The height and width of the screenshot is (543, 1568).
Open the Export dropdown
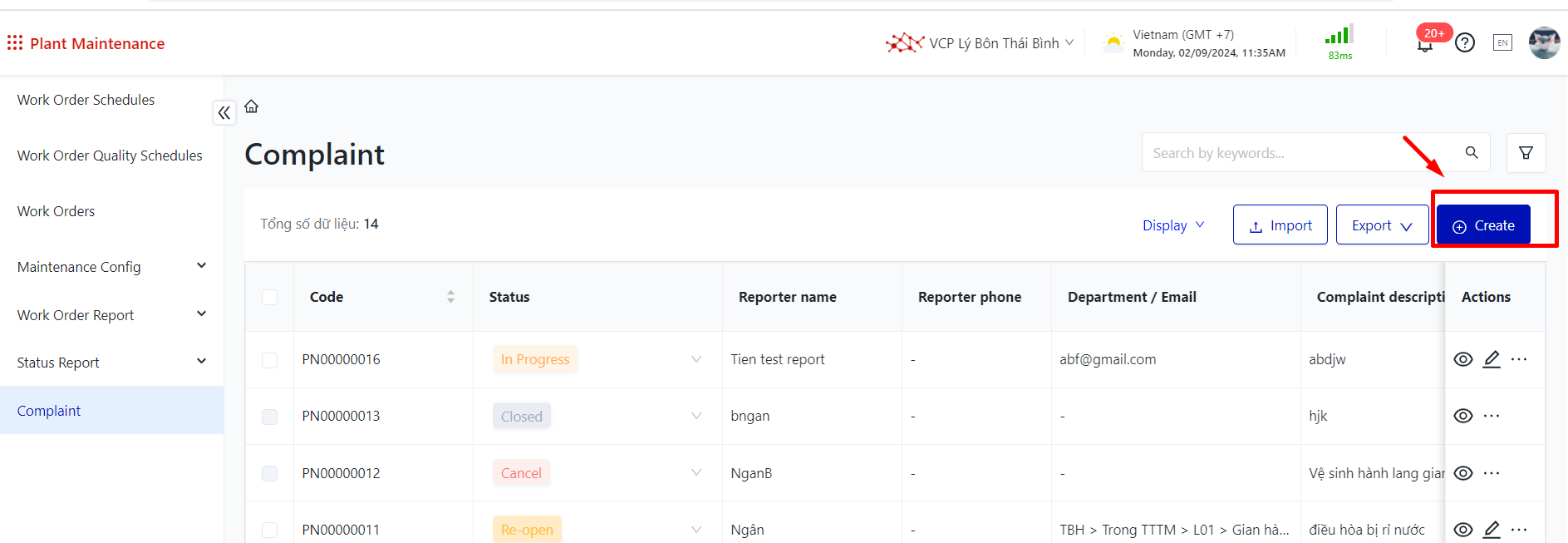pos(1381,225)
